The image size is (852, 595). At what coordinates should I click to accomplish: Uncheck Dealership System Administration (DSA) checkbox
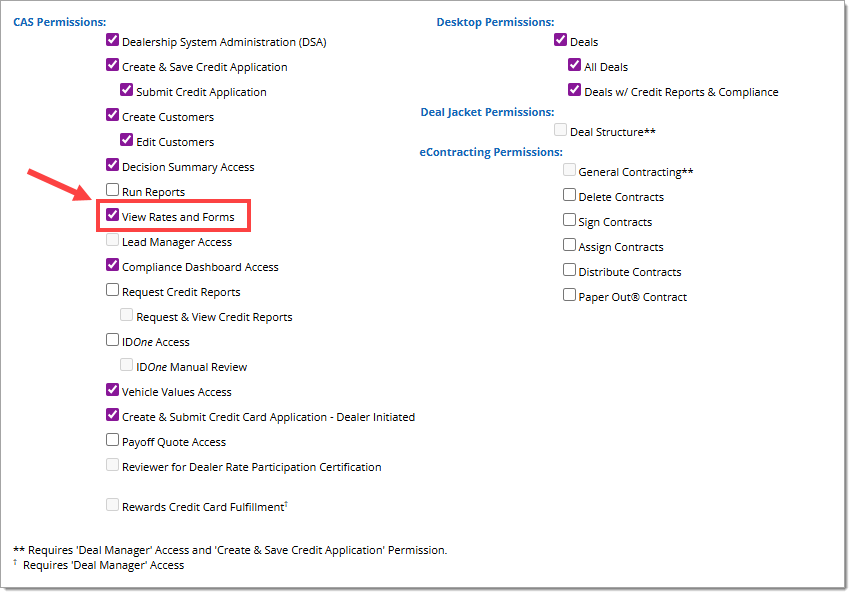113,42
